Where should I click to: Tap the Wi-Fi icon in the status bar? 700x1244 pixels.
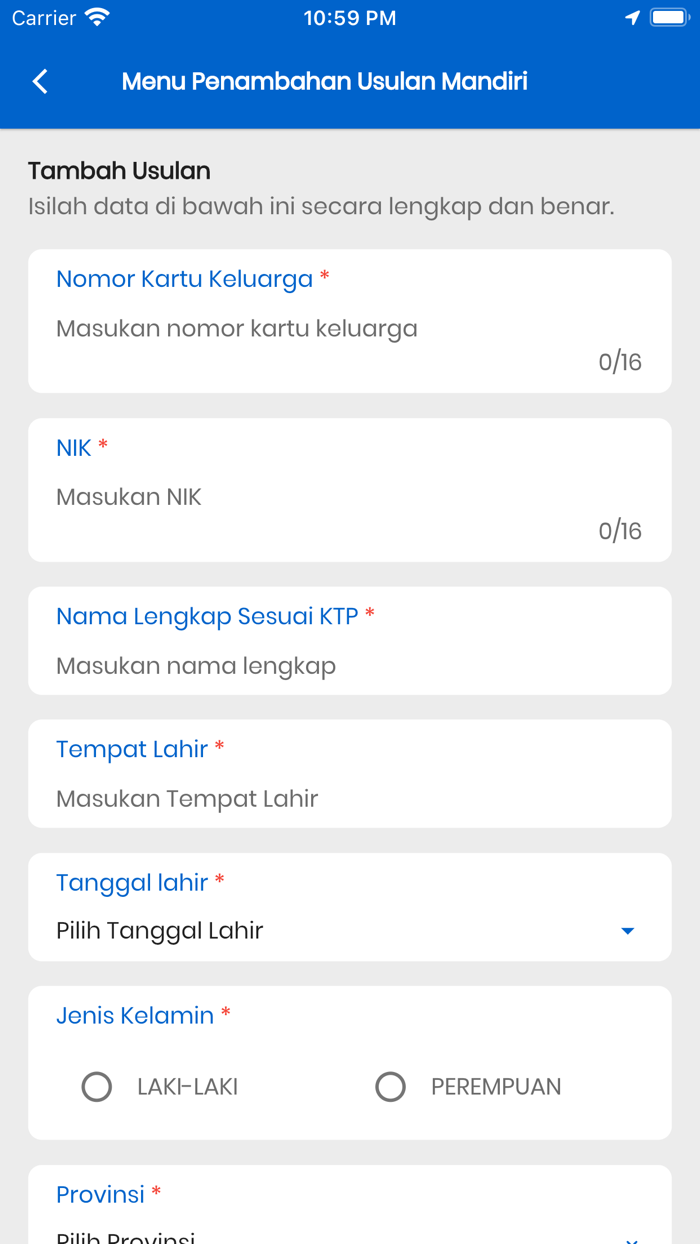pyautogui.click(x=95, y=16)
